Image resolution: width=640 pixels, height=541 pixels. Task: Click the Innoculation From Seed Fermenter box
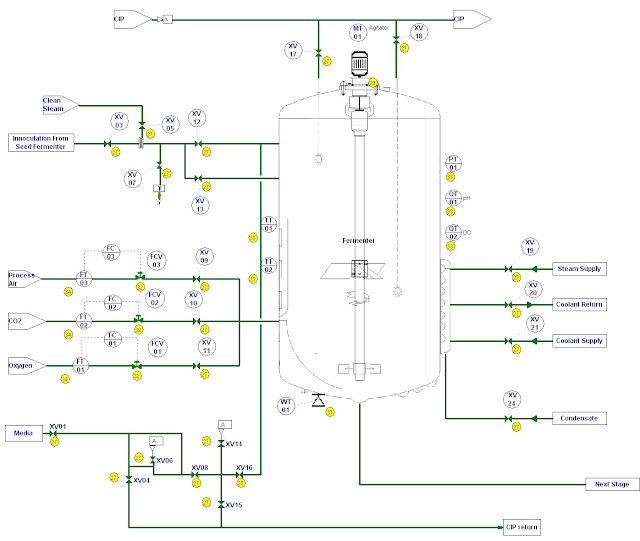coord(41,142)
